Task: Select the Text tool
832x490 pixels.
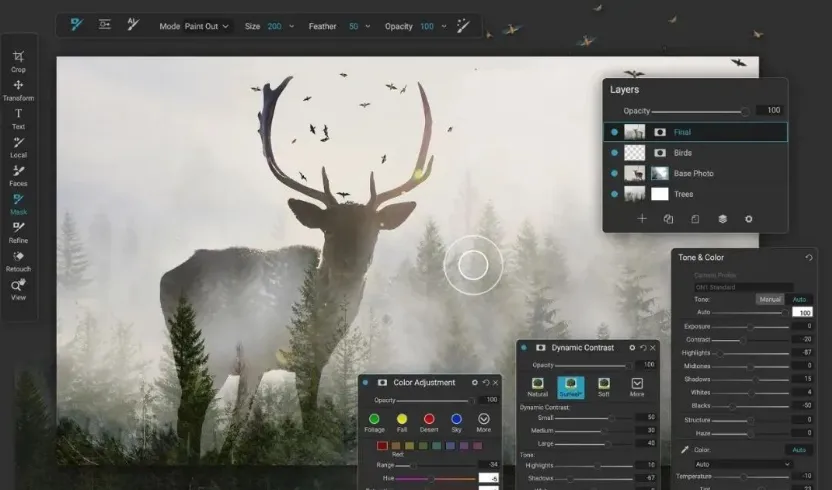Action: [18, 119]
